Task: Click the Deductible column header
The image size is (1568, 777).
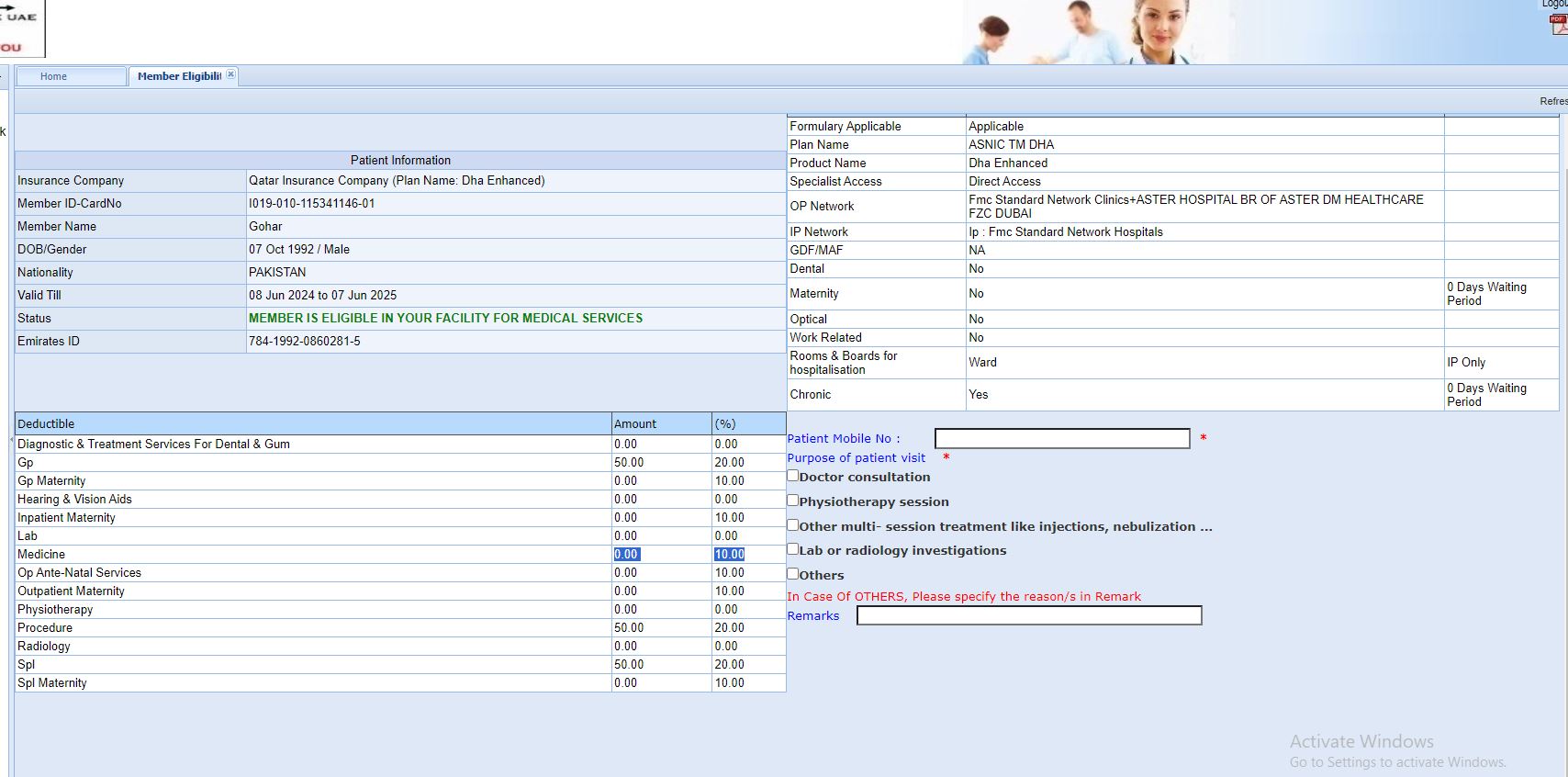Action: 46,424
